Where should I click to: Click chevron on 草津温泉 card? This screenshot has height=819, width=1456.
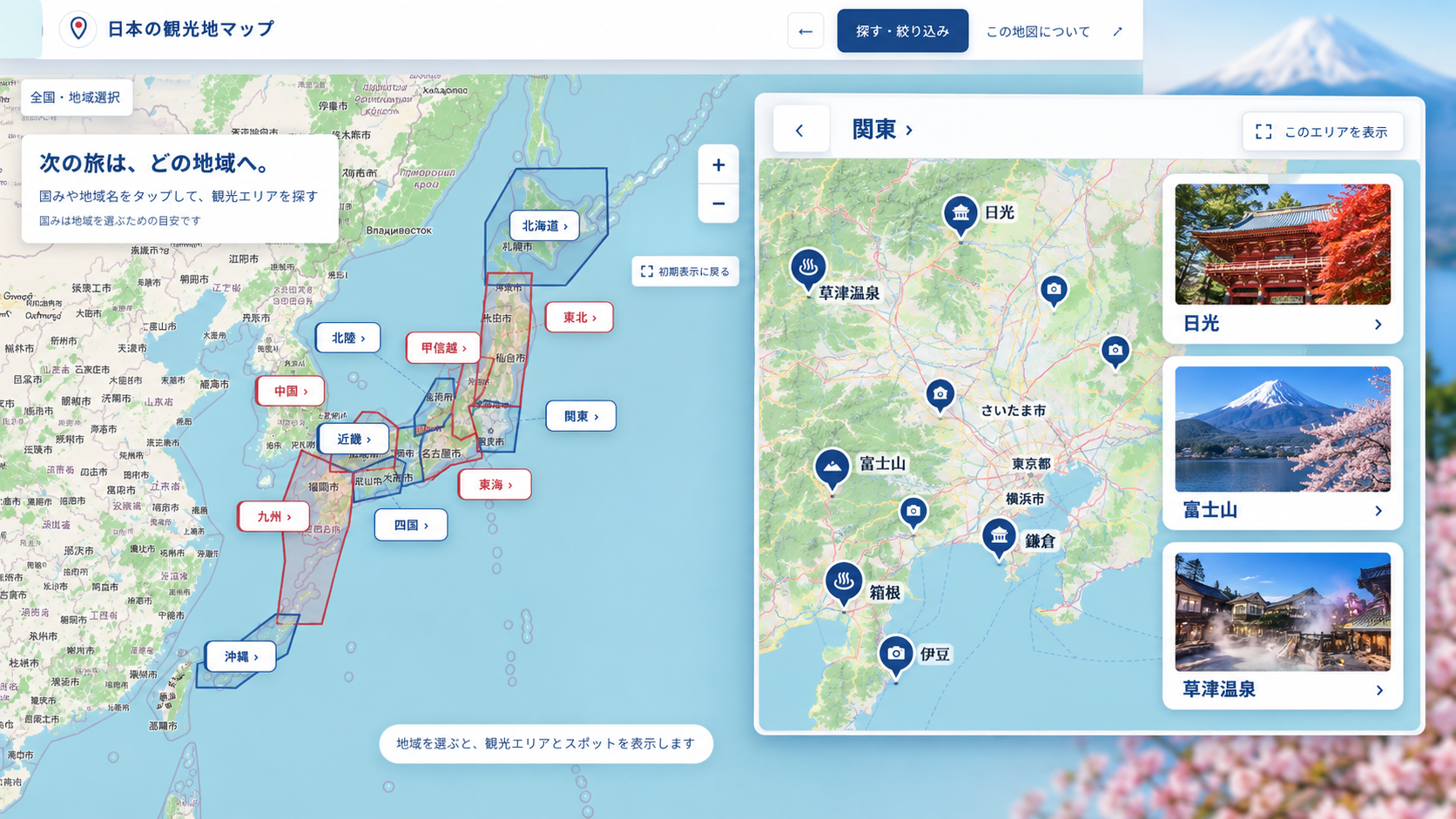pos(1379,690)
